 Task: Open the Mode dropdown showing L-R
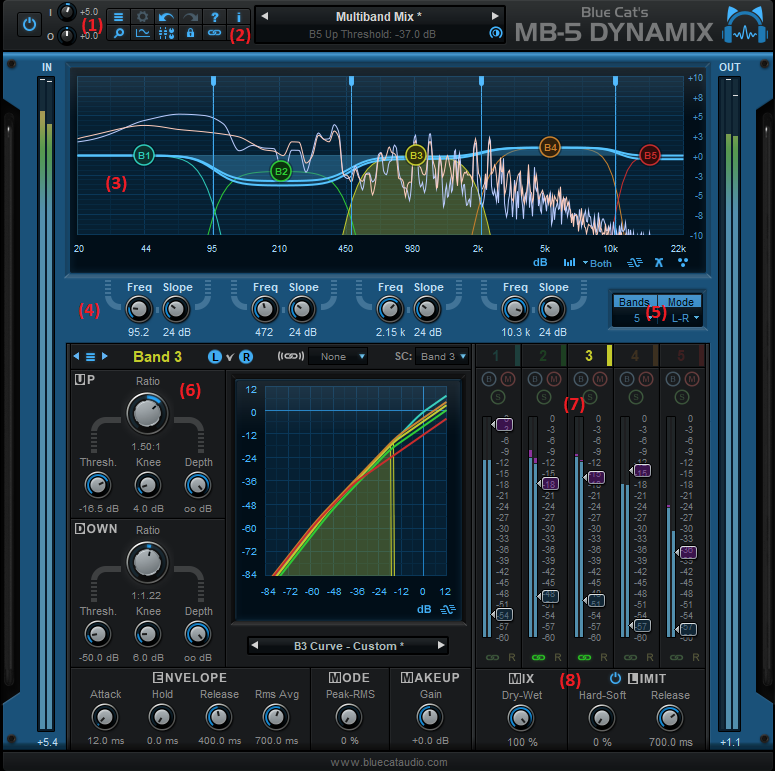(x=681, y=318)
